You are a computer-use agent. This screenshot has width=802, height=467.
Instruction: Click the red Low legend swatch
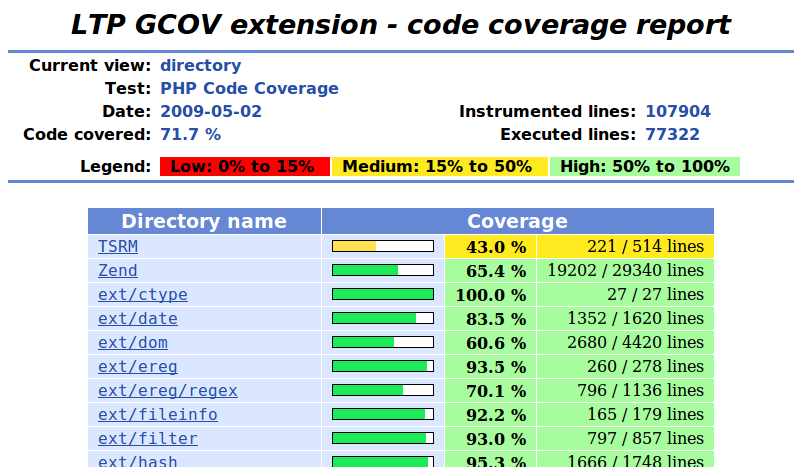click(x=244, y=167)
